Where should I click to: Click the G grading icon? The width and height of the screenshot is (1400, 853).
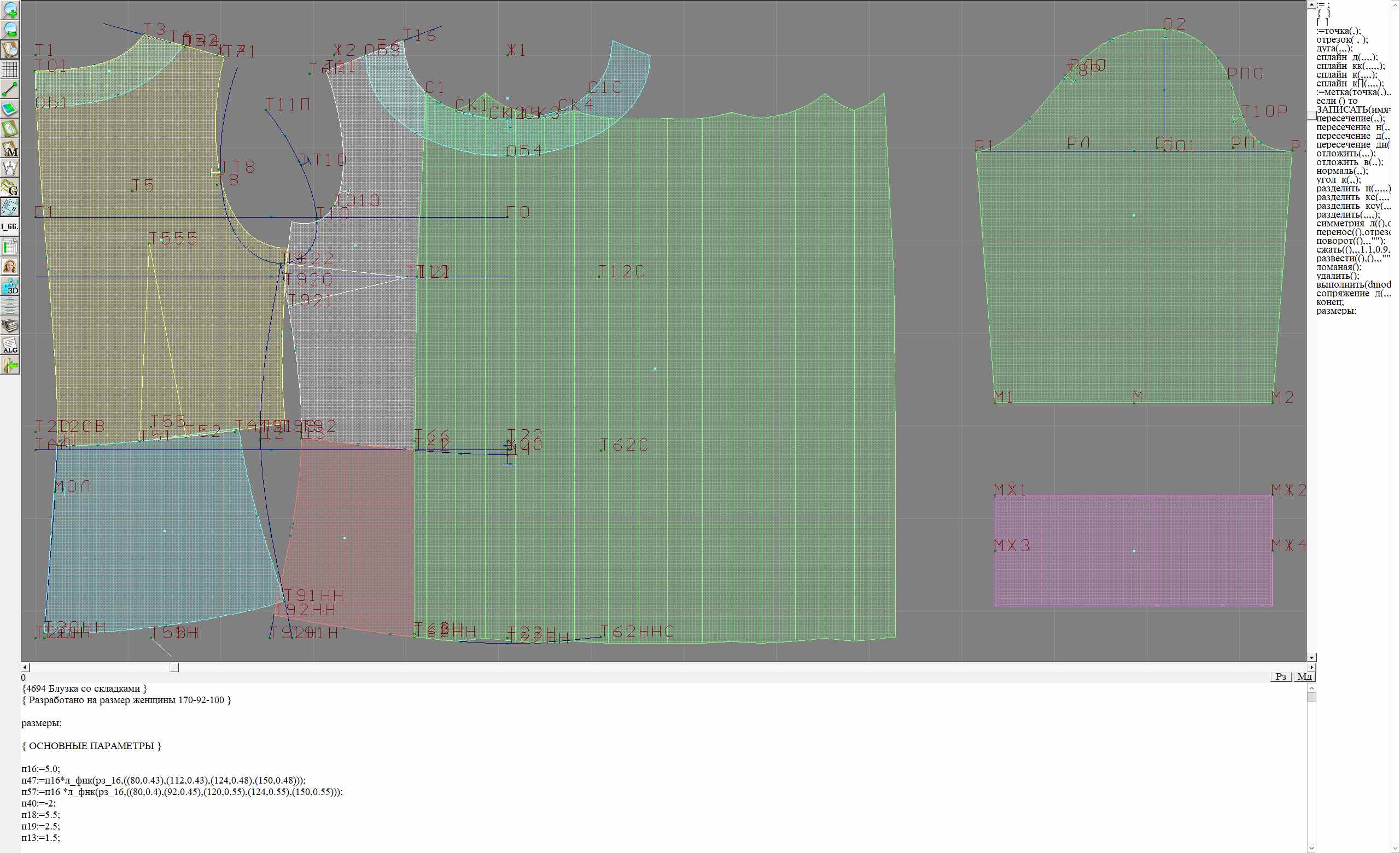(x=10, y=188)
